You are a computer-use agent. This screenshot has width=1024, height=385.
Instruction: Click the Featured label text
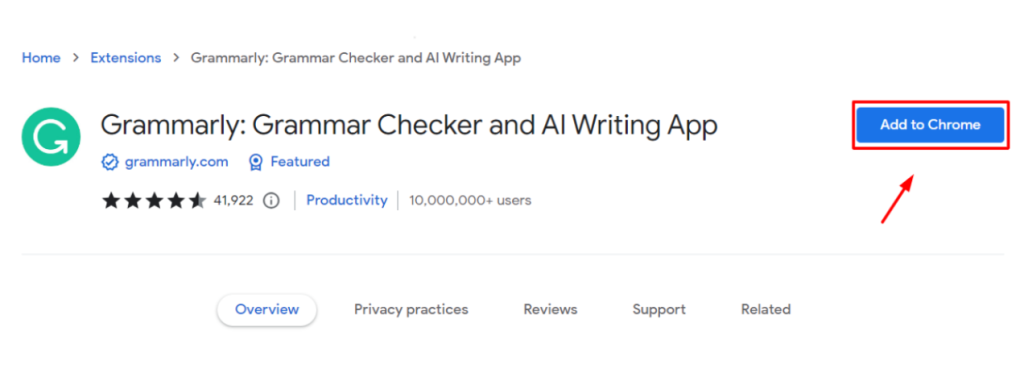pyautogui.click(x=300, y=162)
